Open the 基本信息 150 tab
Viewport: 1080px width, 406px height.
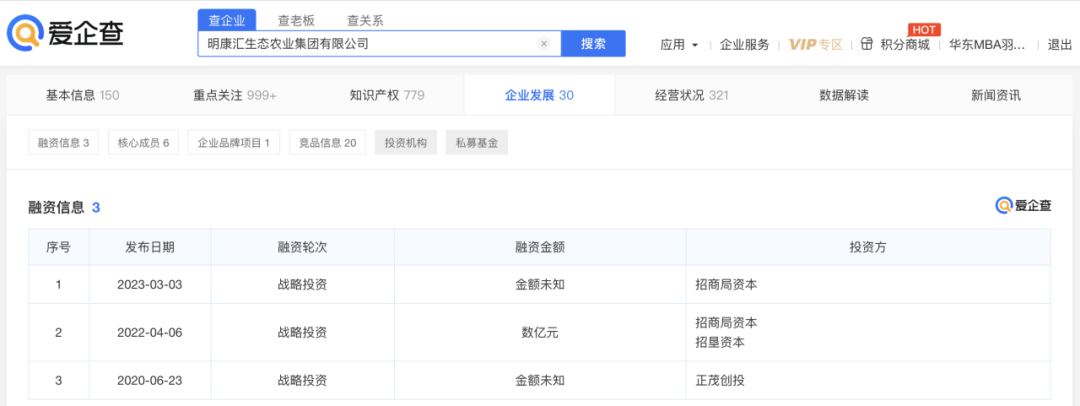click(82, 95)
